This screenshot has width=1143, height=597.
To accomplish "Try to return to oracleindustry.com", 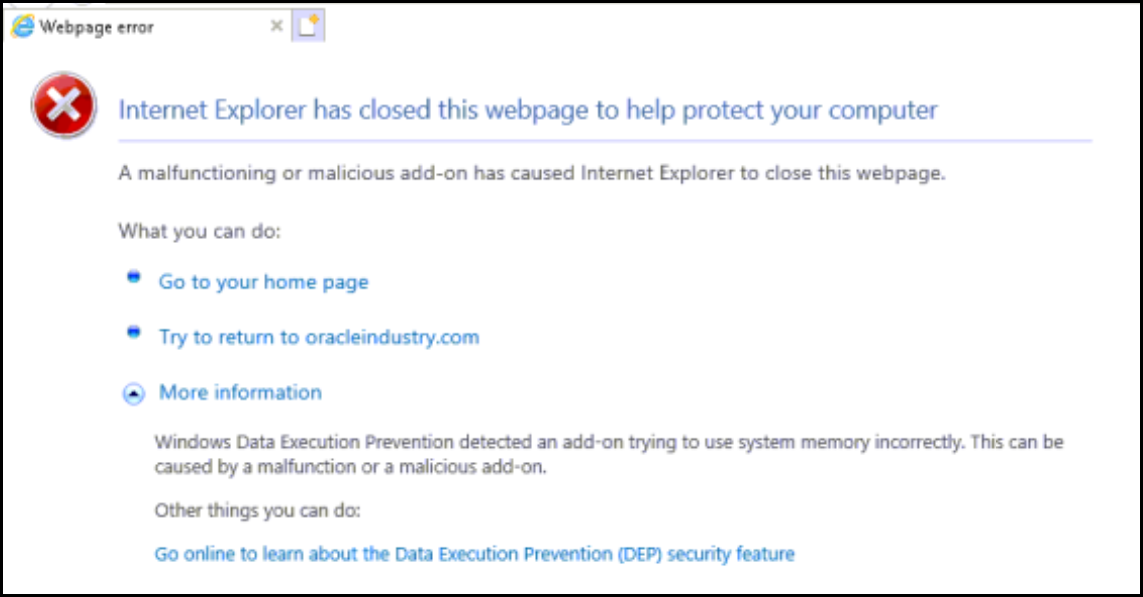I will point(319,337).
